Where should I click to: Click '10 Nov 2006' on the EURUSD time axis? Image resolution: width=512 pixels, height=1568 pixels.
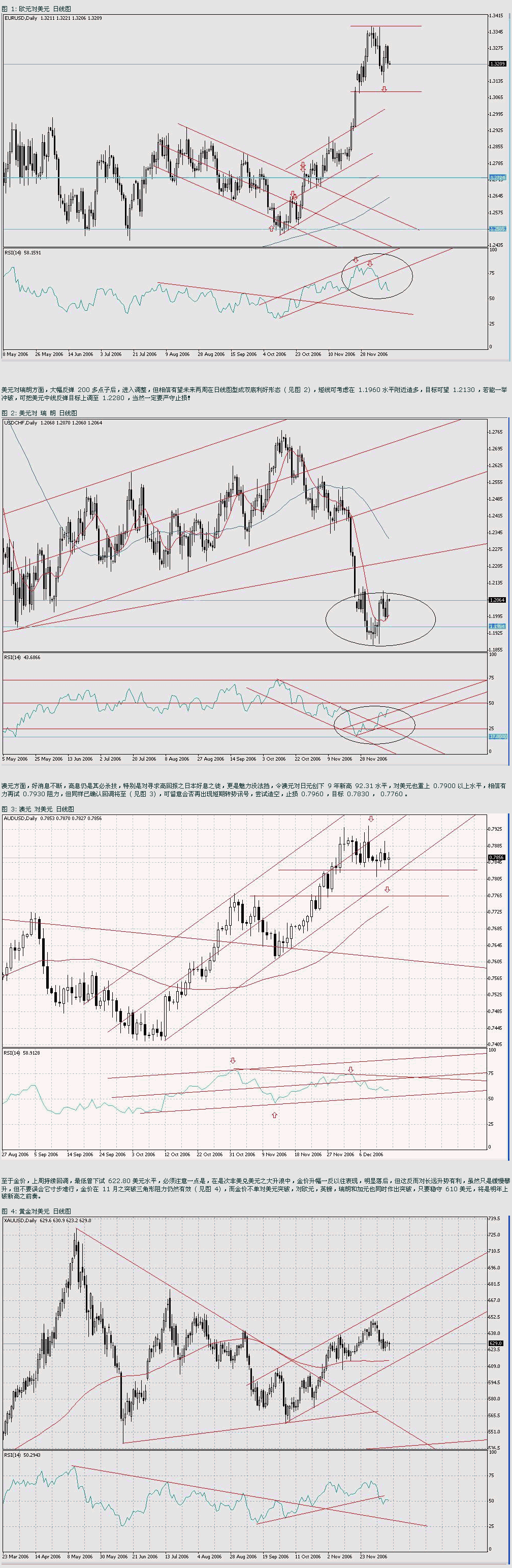pos(341,353)
